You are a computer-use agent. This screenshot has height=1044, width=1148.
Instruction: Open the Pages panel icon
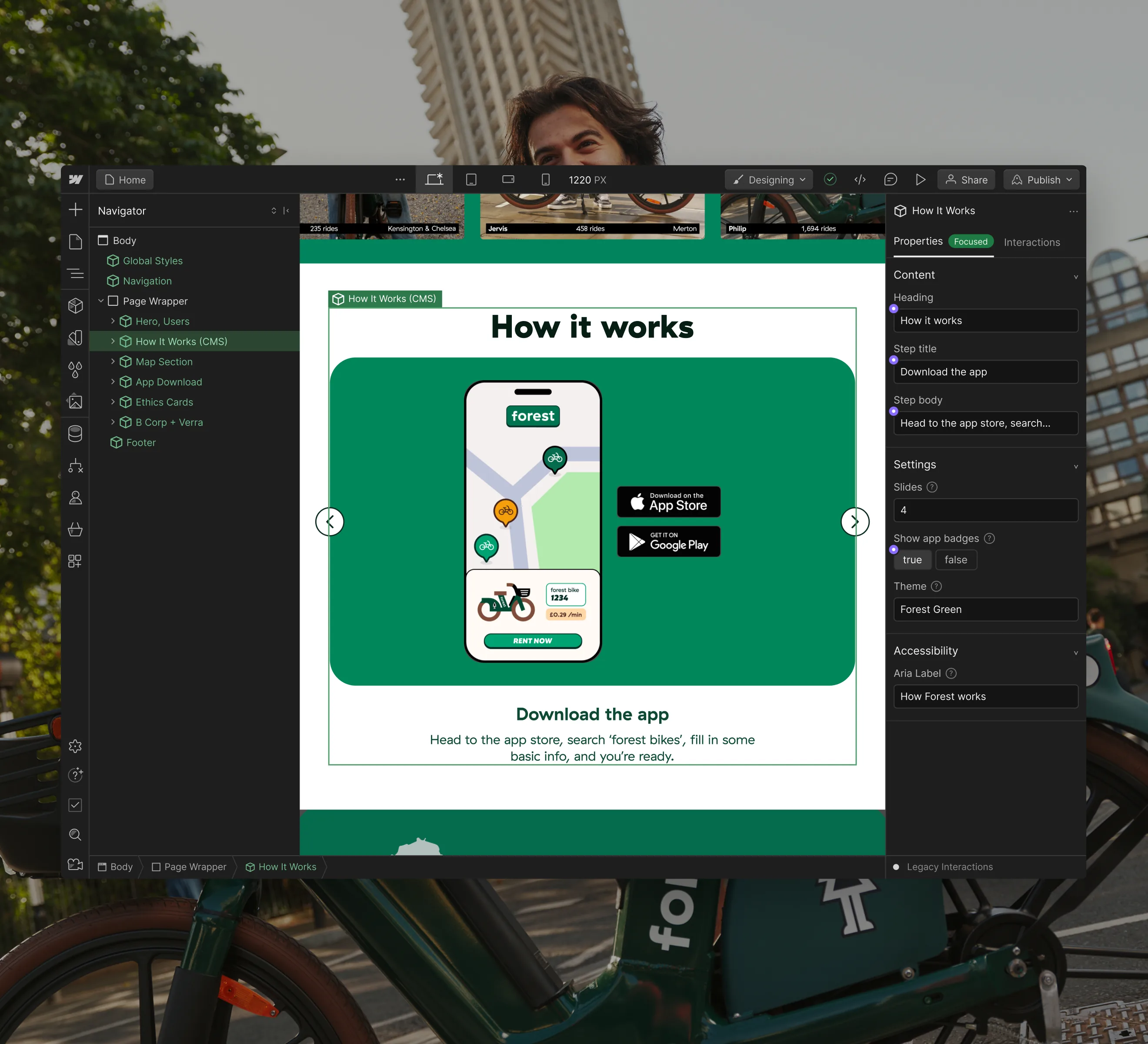click(x=75, y=241)
